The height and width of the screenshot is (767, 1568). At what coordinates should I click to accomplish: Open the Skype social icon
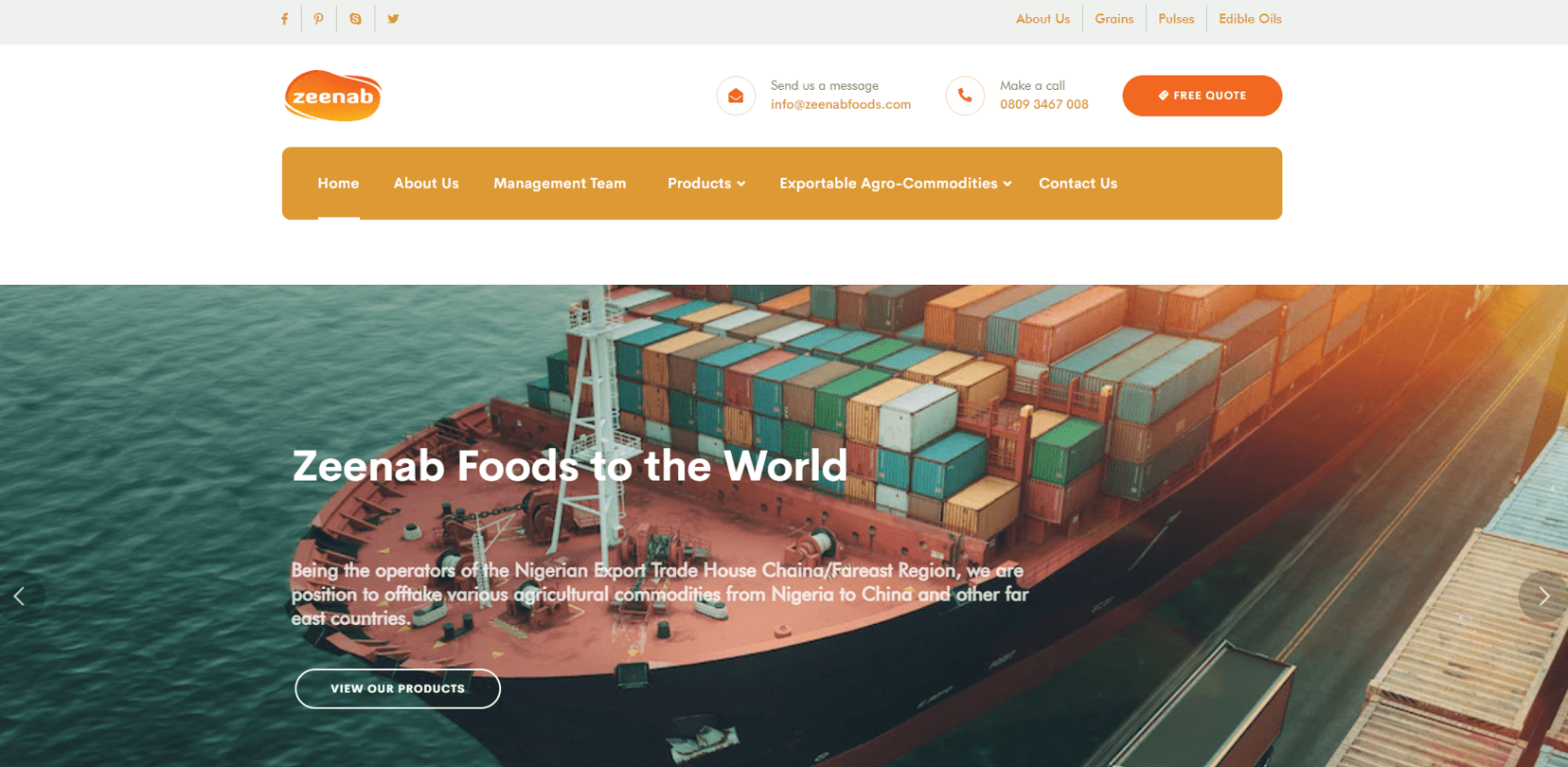pyautogui.click(x=355, y=19)
